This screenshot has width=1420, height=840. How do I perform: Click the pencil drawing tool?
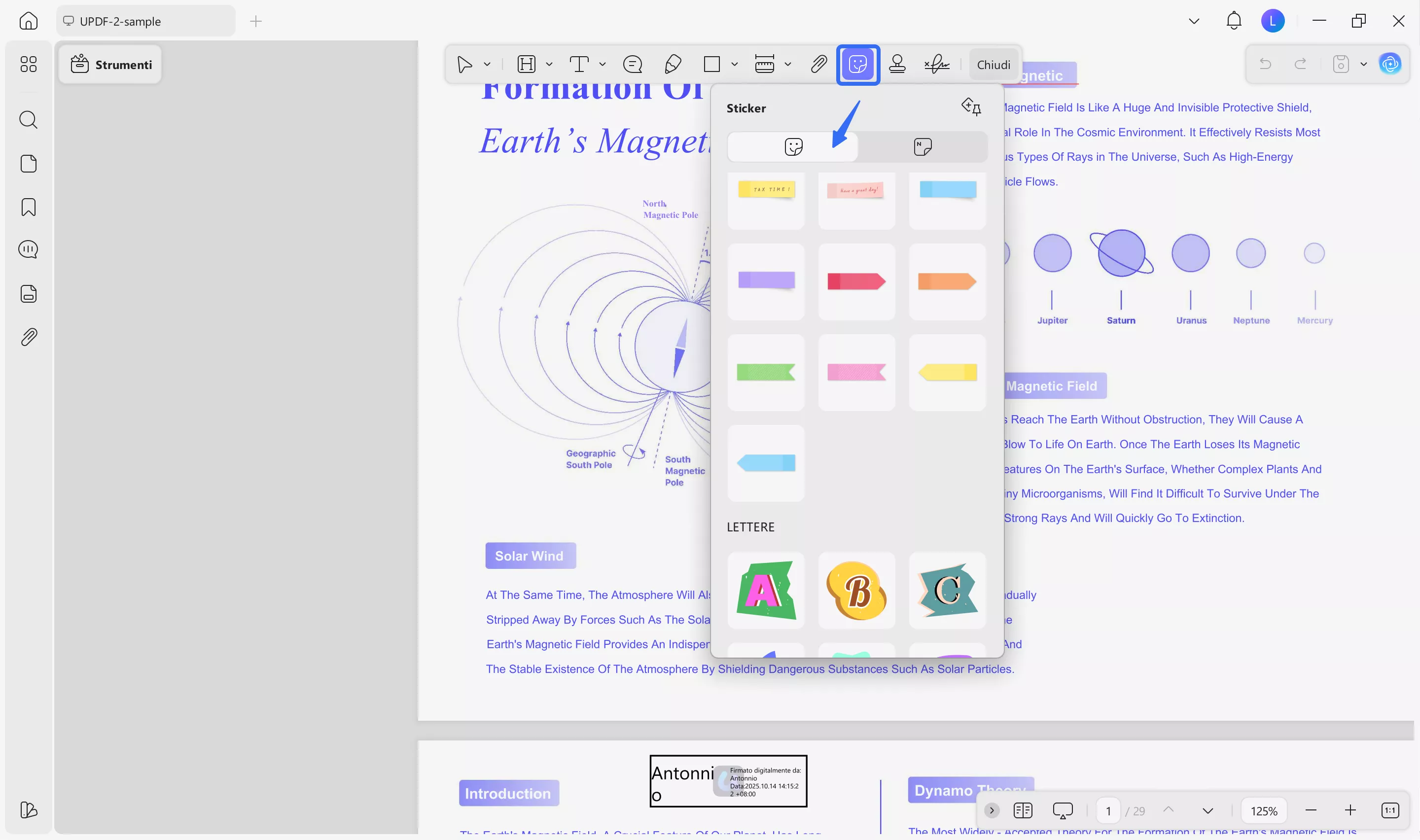pyautogui.click(x=673, y=64)
